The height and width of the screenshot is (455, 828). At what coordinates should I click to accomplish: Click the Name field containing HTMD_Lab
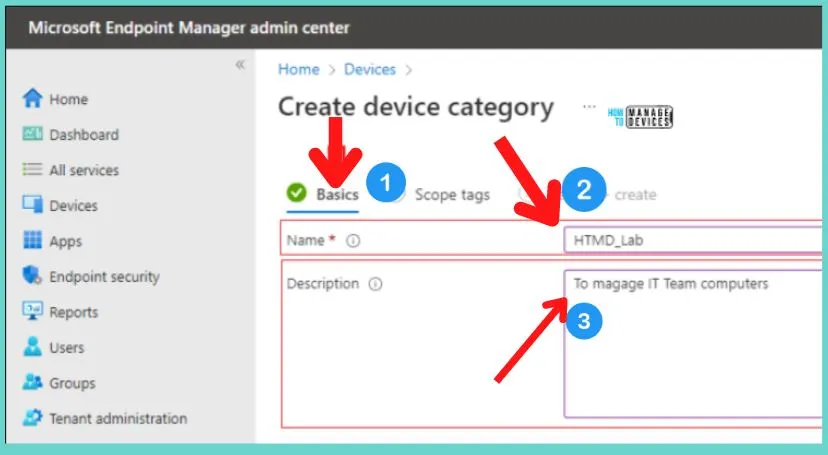coord(693,240)
